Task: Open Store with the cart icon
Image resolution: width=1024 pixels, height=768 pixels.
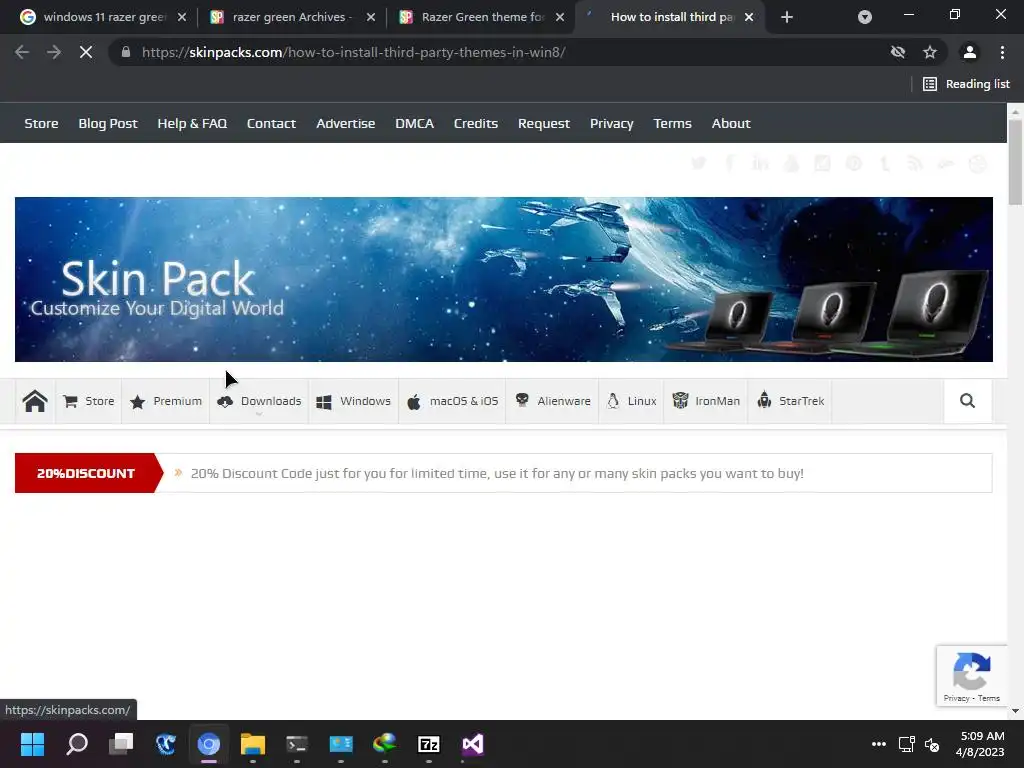Action: pyautogui.click(x=89, y=401)
